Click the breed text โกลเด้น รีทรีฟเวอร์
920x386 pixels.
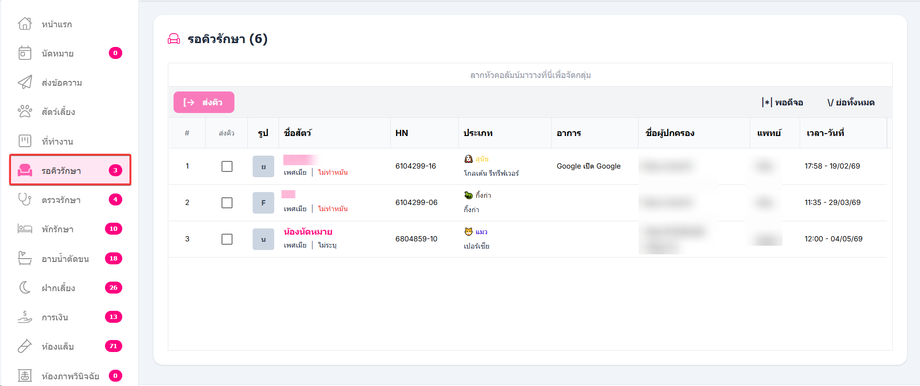click(x=491, y=174)
